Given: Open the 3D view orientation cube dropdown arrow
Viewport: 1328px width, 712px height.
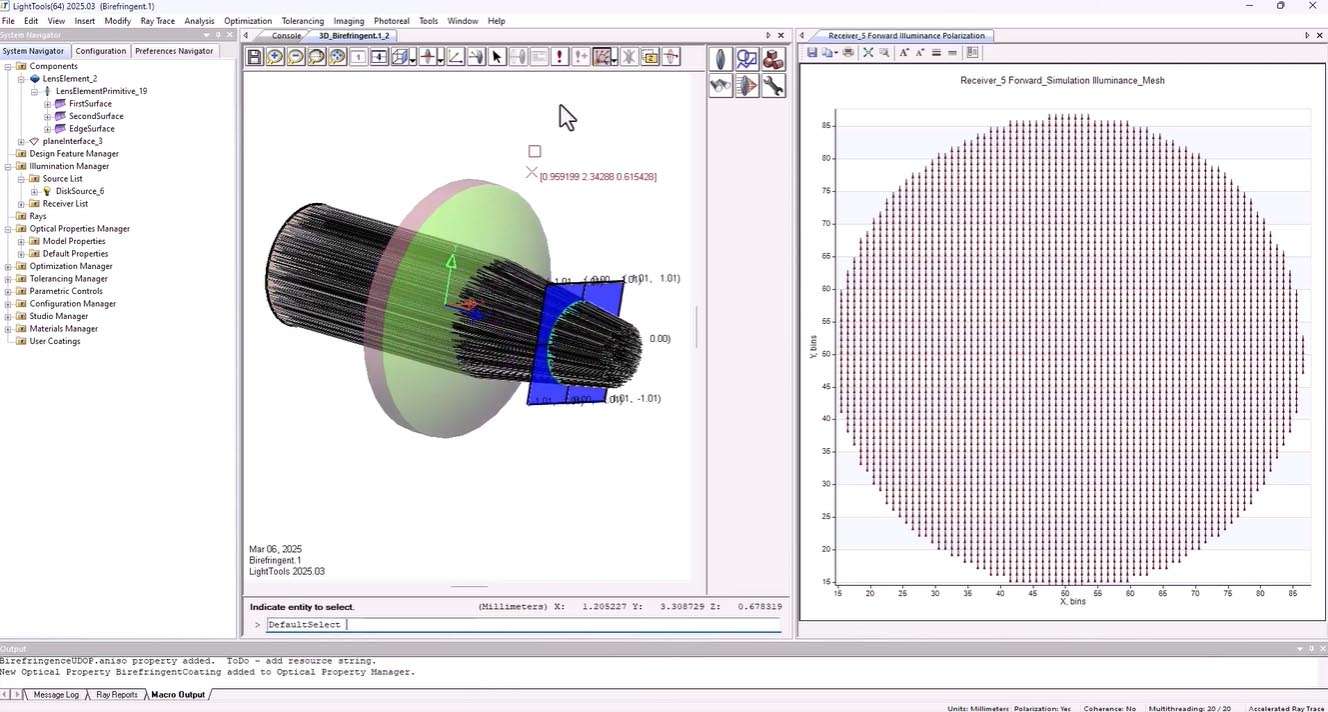Looking at the screenshot, I should [414, 59].
